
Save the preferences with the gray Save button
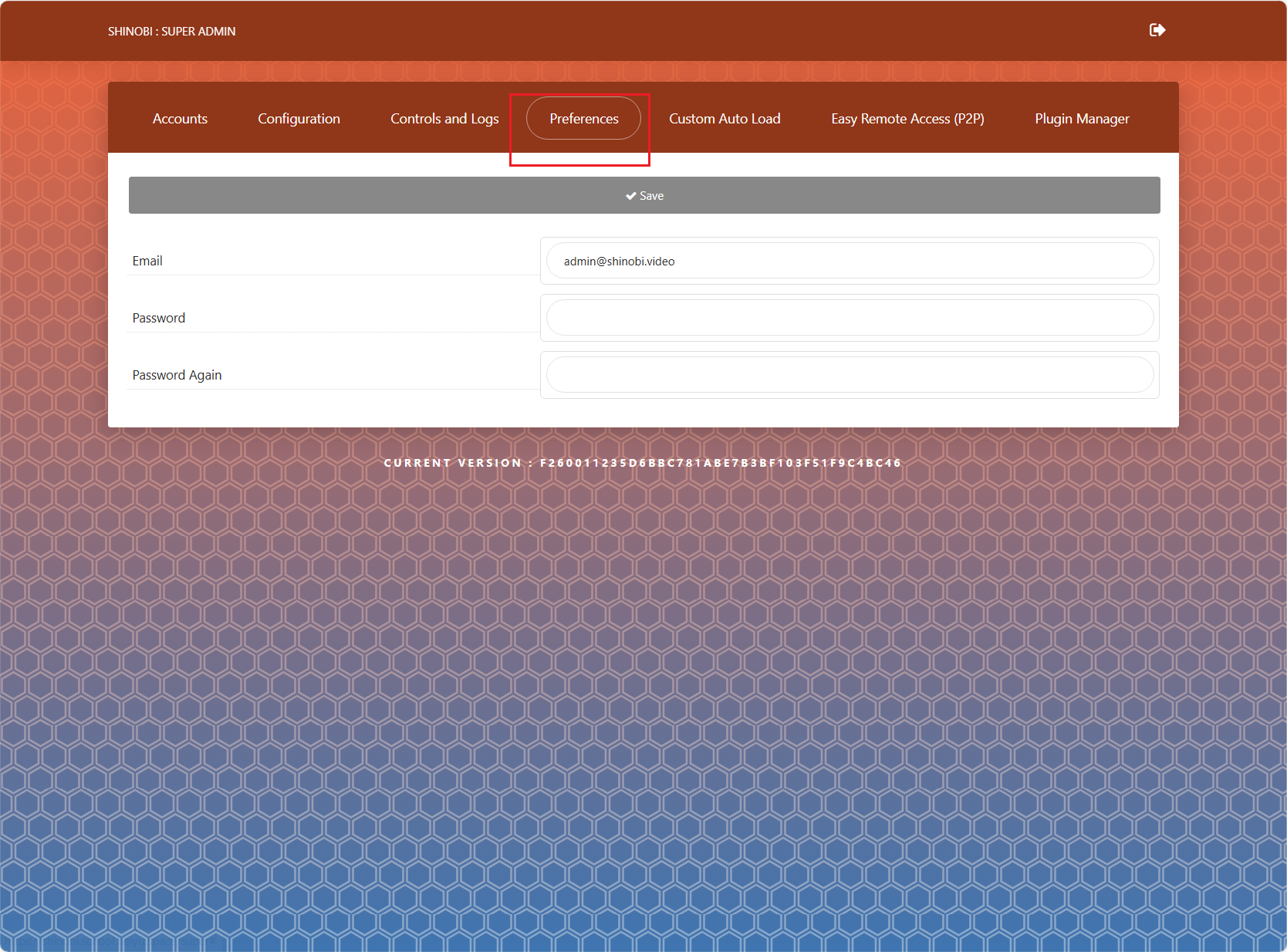pyautogui.click(x=644, y=195)
